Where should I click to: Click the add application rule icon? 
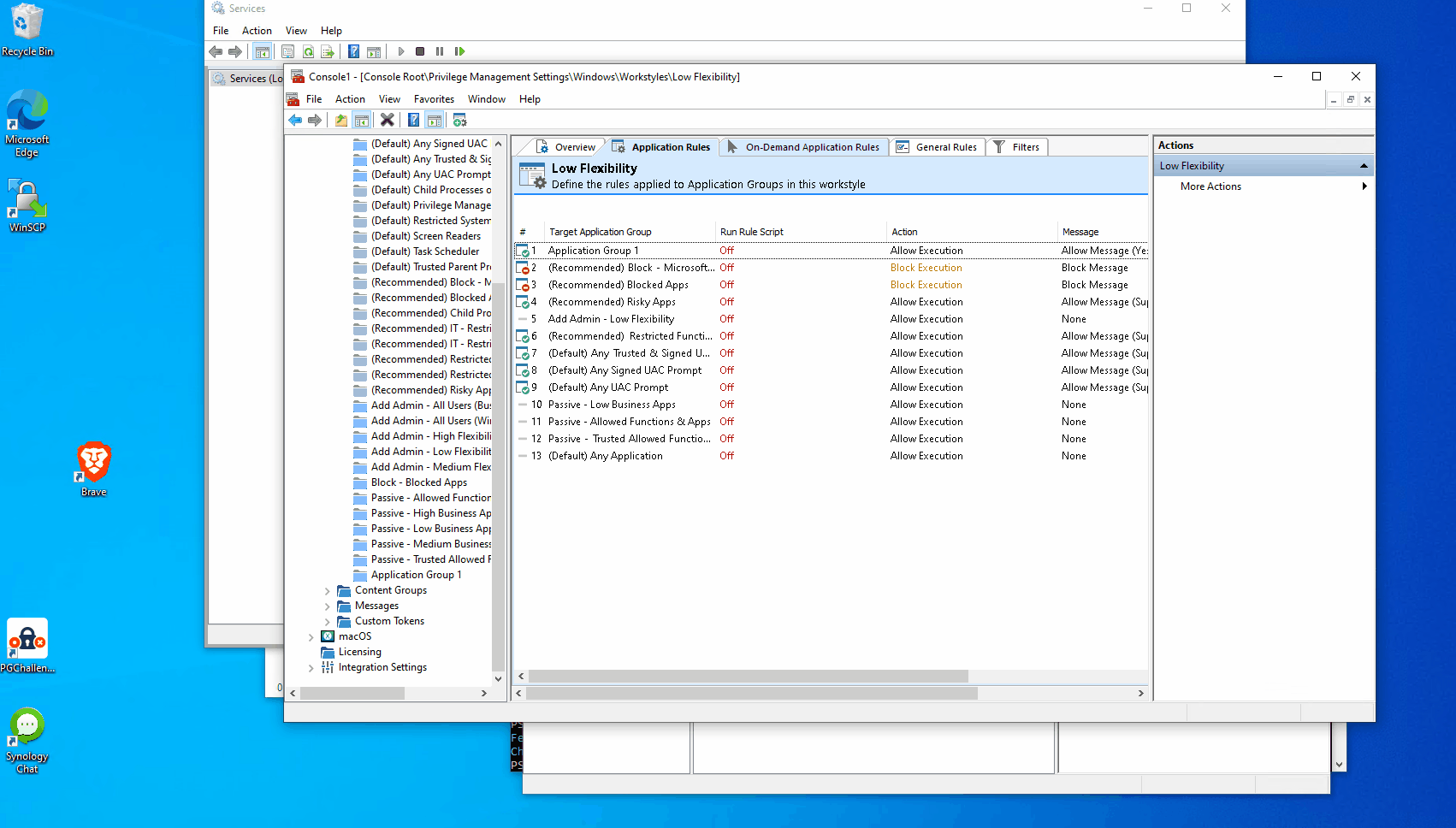(x=460, y=121)
